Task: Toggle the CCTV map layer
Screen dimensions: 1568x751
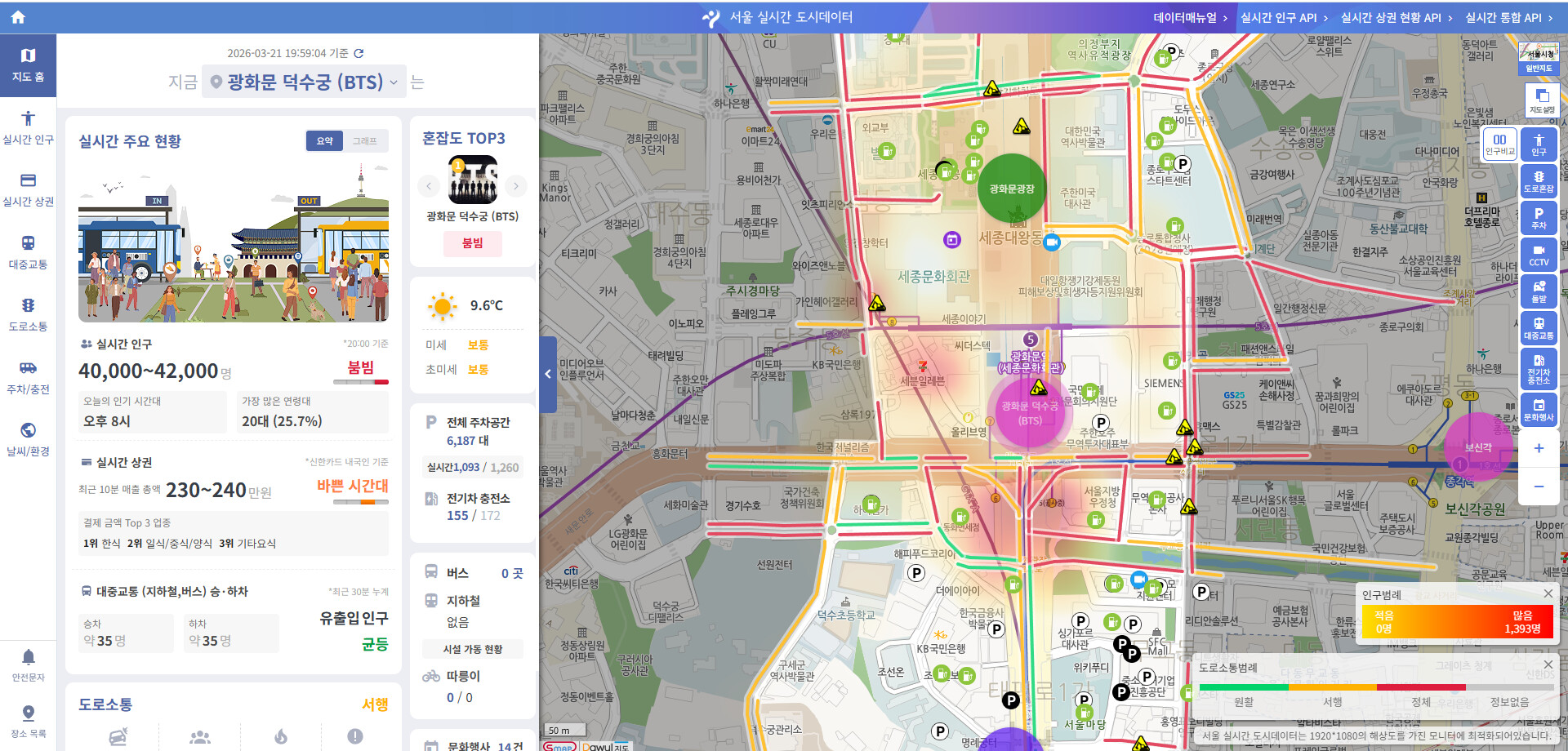Action: tap(1539, 255)
